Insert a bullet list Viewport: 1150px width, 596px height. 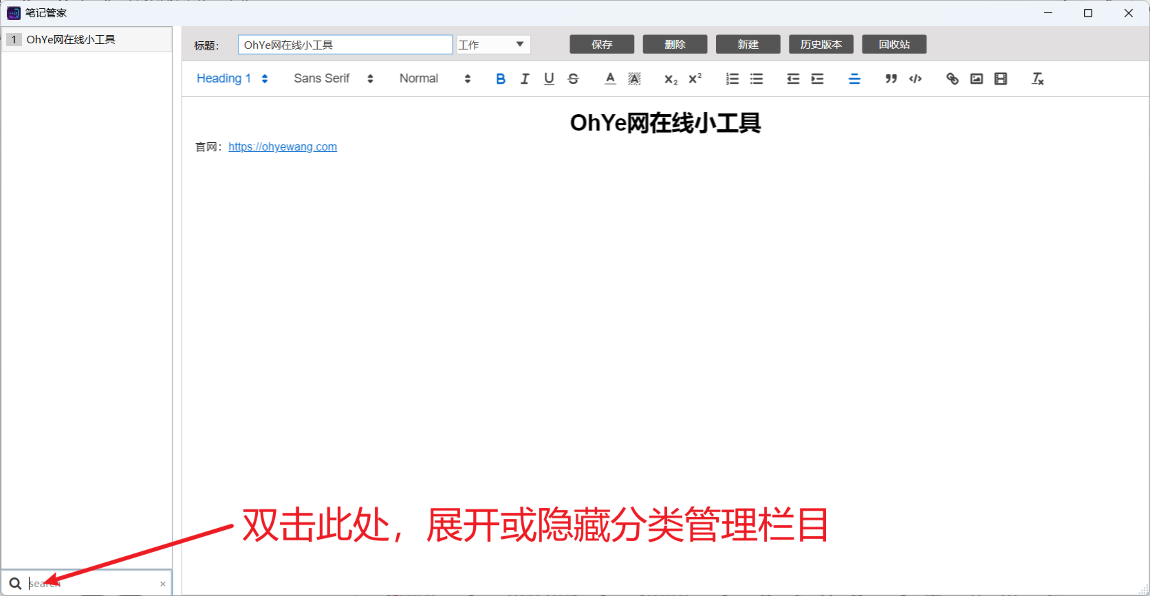[x=756, y=79]
